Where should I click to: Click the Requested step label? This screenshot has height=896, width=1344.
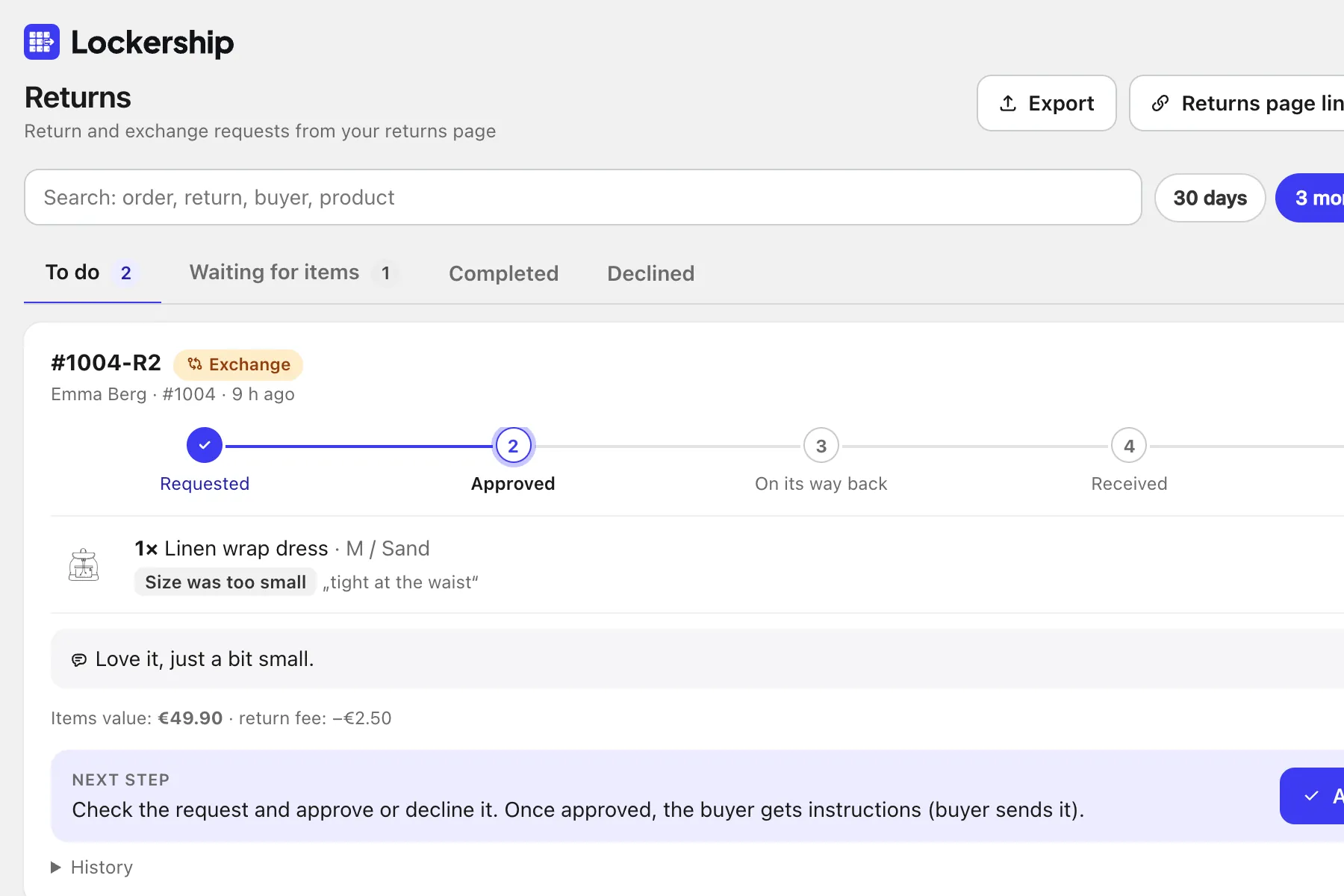coord(205,484)
